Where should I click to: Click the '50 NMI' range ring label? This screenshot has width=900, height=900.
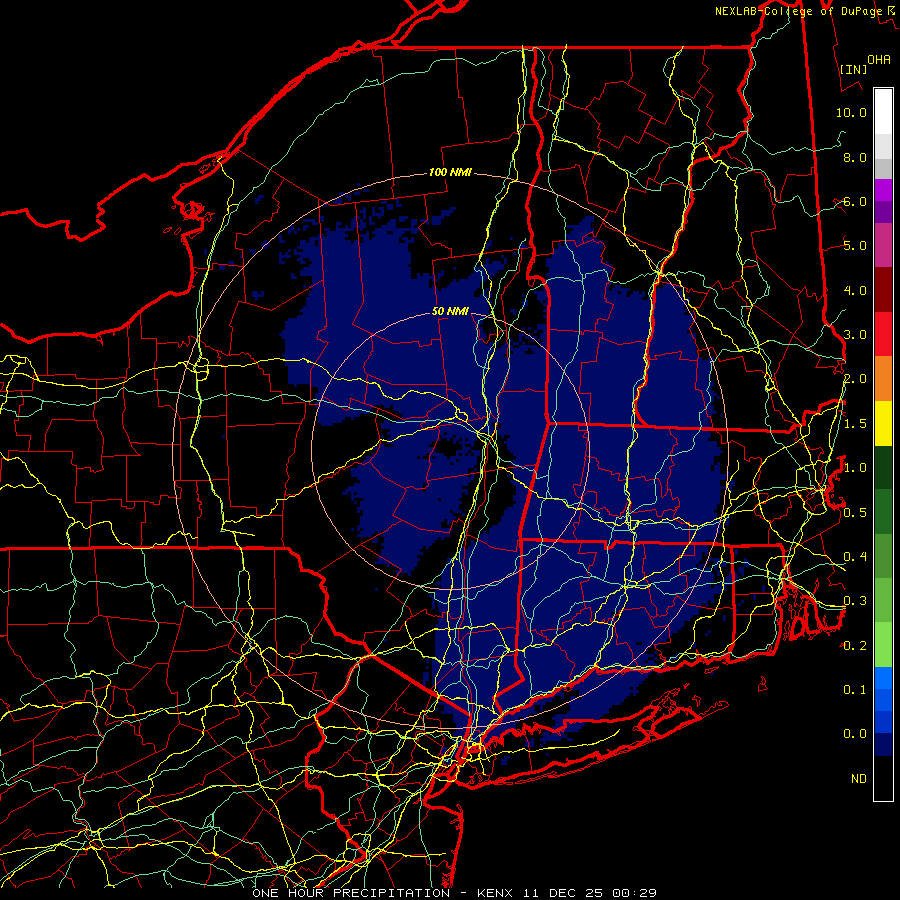coord(450,312)
